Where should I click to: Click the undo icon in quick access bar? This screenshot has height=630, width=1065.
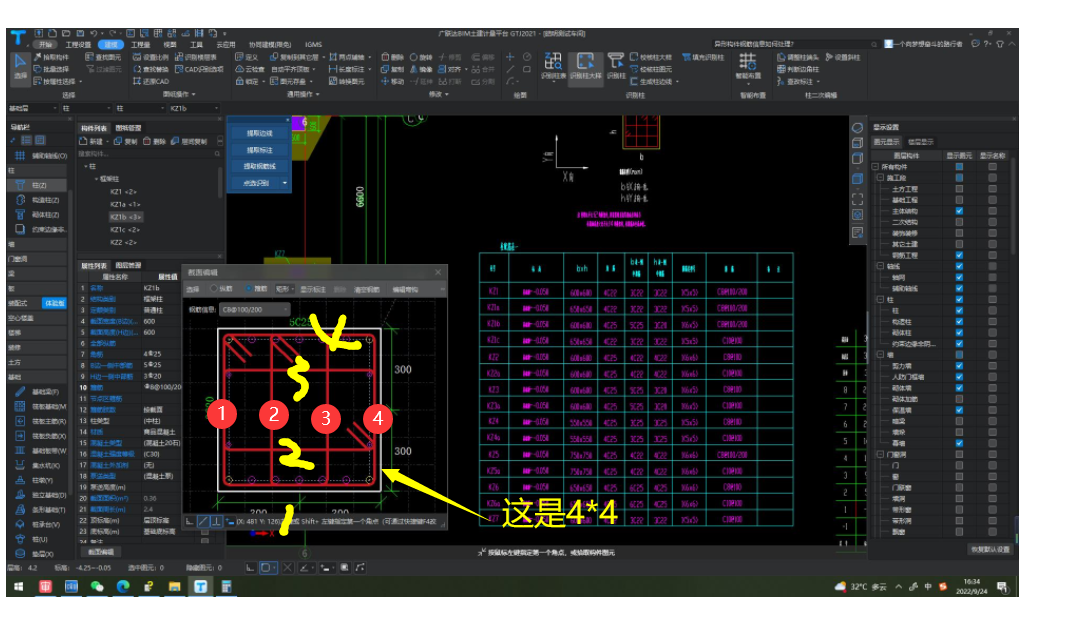[x=93, y=33]
